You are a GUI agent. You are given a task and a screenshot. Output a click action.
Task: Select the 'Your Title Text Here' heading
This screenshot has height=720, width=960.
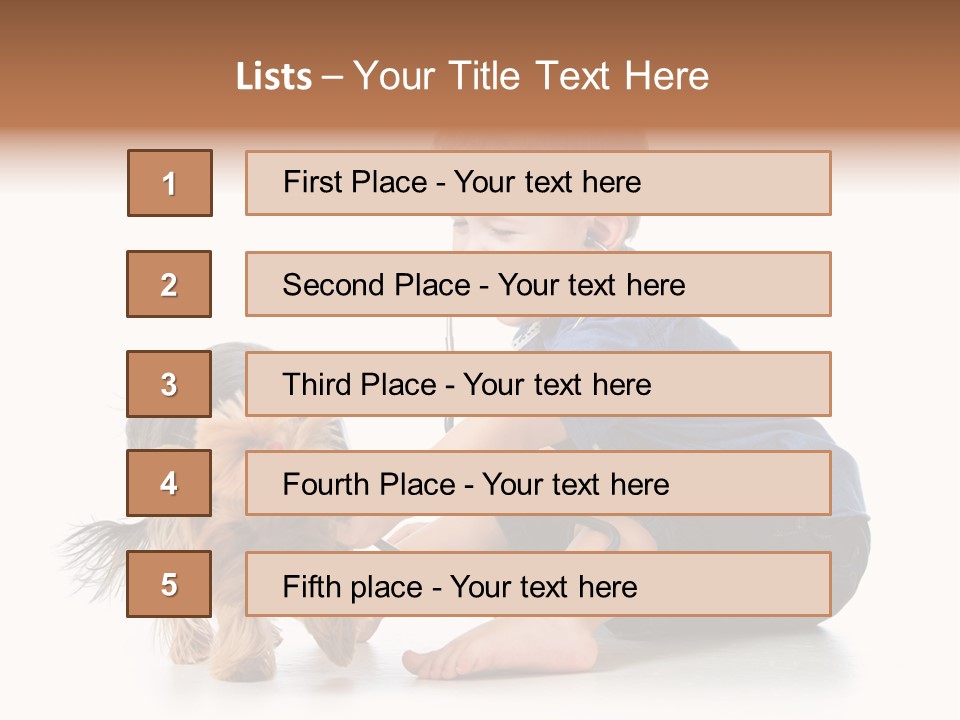pos(531,76)
